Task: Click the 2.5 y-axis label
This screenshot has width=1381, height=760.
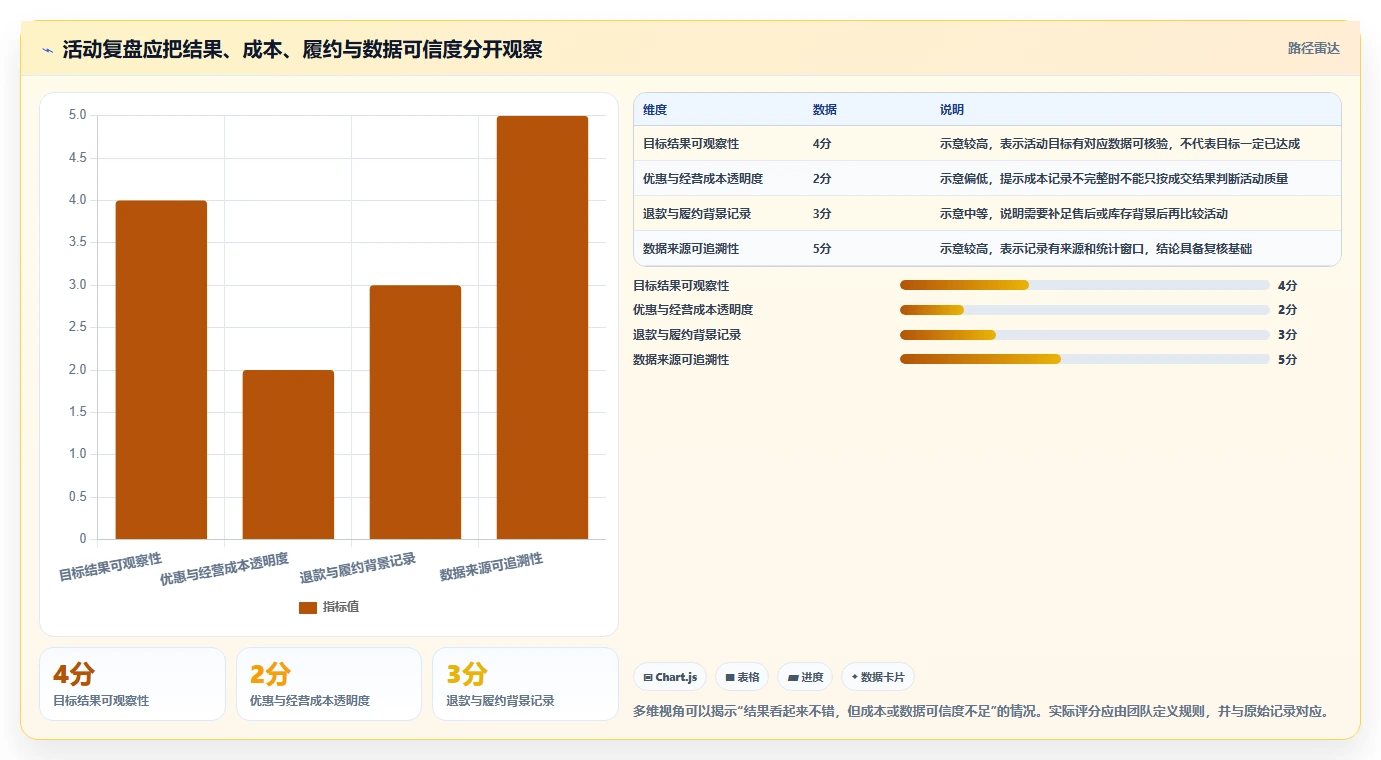Action: tap(78, 327)
